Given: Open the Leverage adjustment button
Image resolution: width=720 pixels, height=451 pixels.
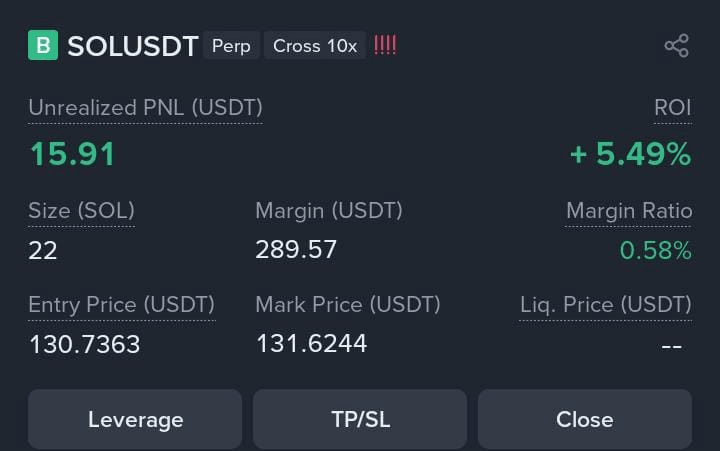Looking at the screenshot, I should [135, 419].
